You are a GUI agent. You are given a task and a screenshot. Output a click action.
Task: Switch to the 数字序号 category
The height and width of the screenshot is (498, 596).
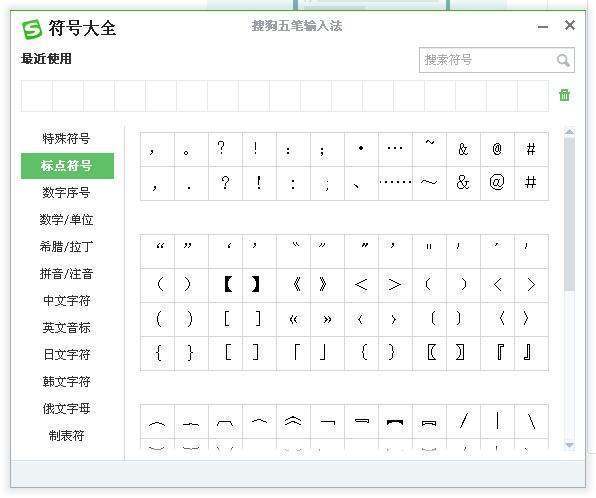click(66, 192)
